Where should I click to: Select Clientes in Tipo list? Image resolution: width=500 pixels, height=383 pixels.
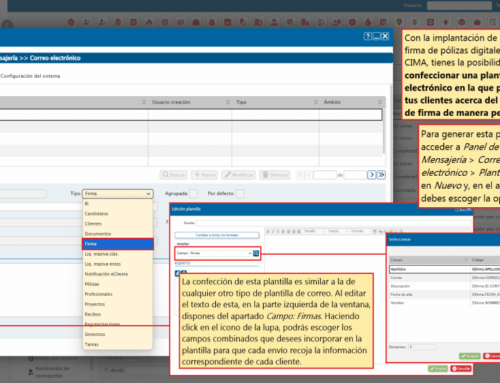118,224
